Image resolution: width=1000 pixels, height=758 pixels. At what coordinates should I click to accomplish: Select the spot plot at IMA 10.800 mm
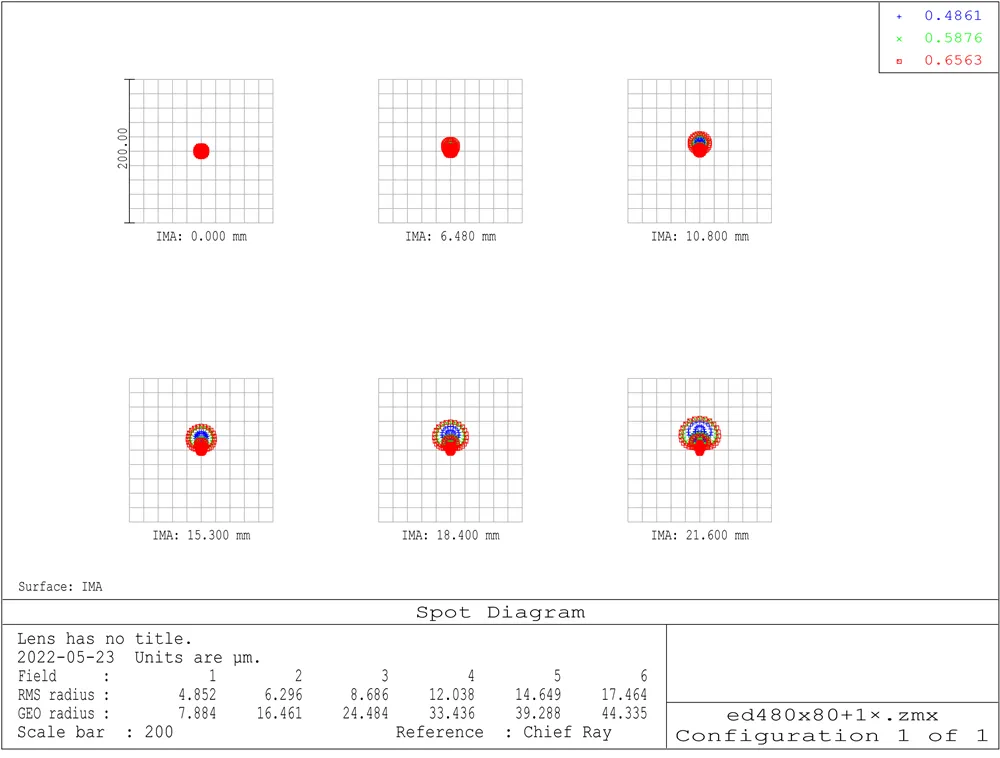tap(699, 151)
